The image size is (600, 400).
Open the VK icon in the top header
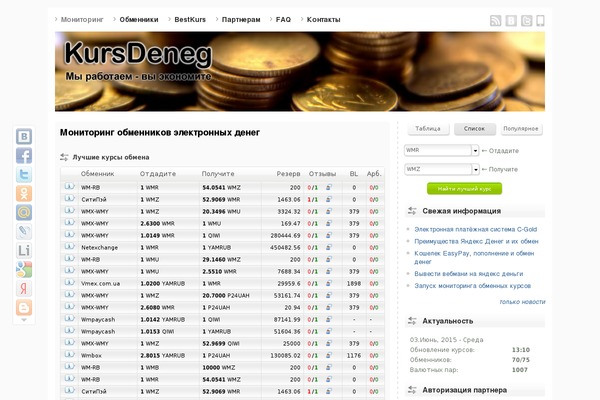pos(511,20)
